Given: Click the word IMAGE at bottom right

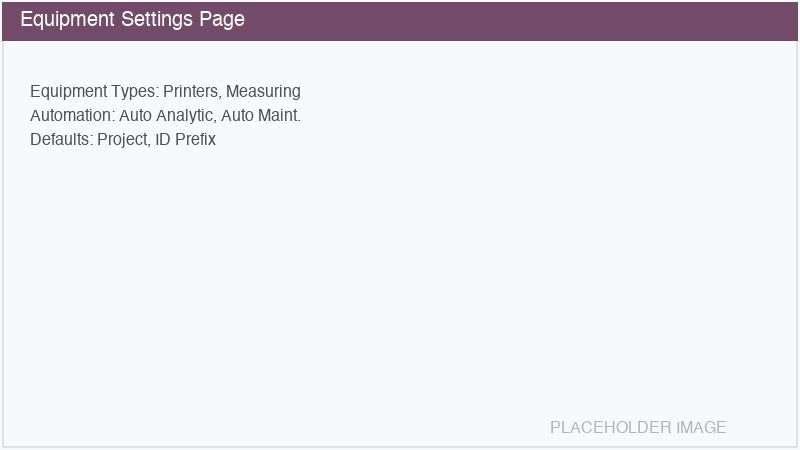Looking at the screenshot, I should (x=701, y=428).
